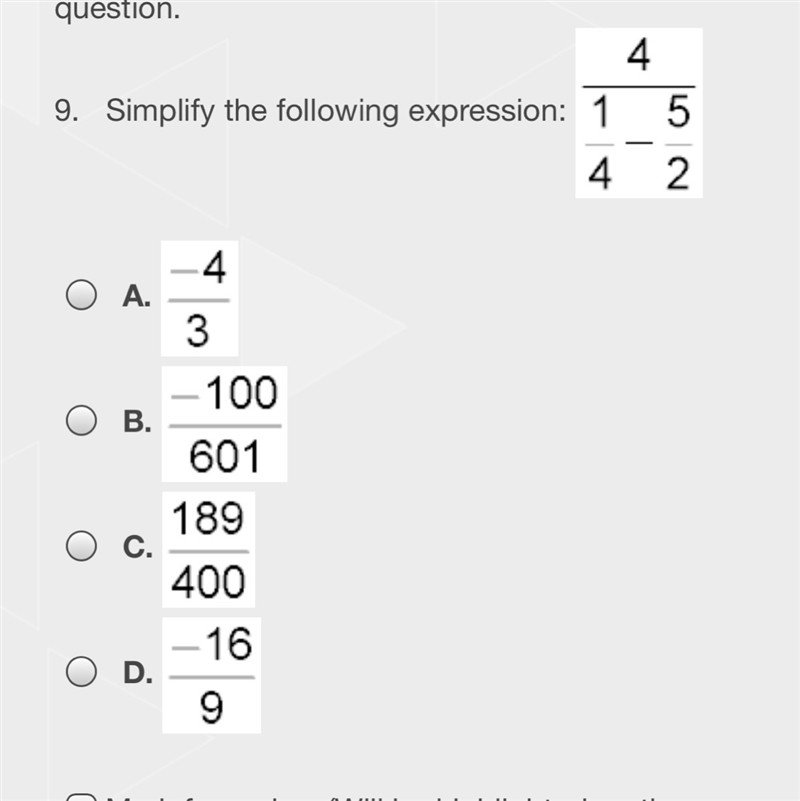Click the -4/3 fraction answer image
This screenshot has width=800, height=801.
[x=200, y=298]
